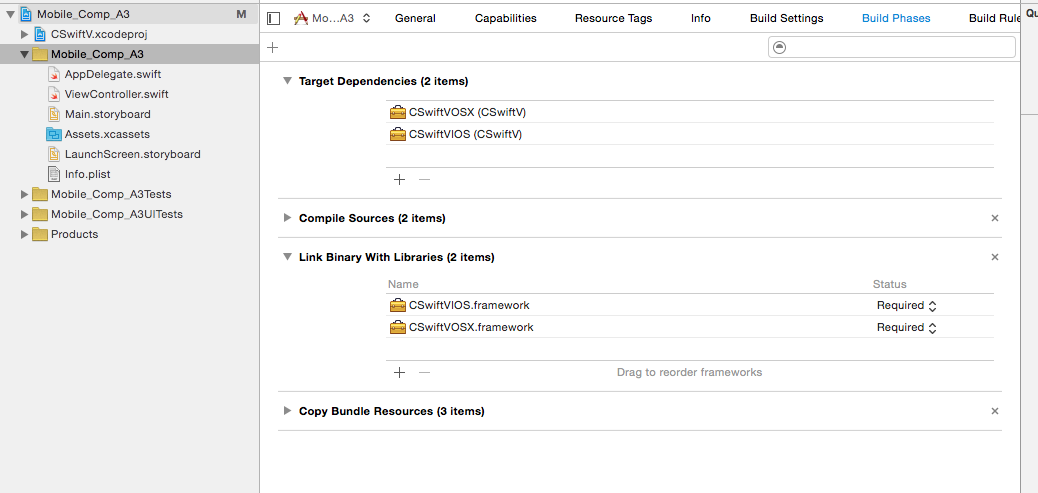This screenshot has height=493, width=1038.
Task: Open Info.plist file
Action: click(87, 174)
